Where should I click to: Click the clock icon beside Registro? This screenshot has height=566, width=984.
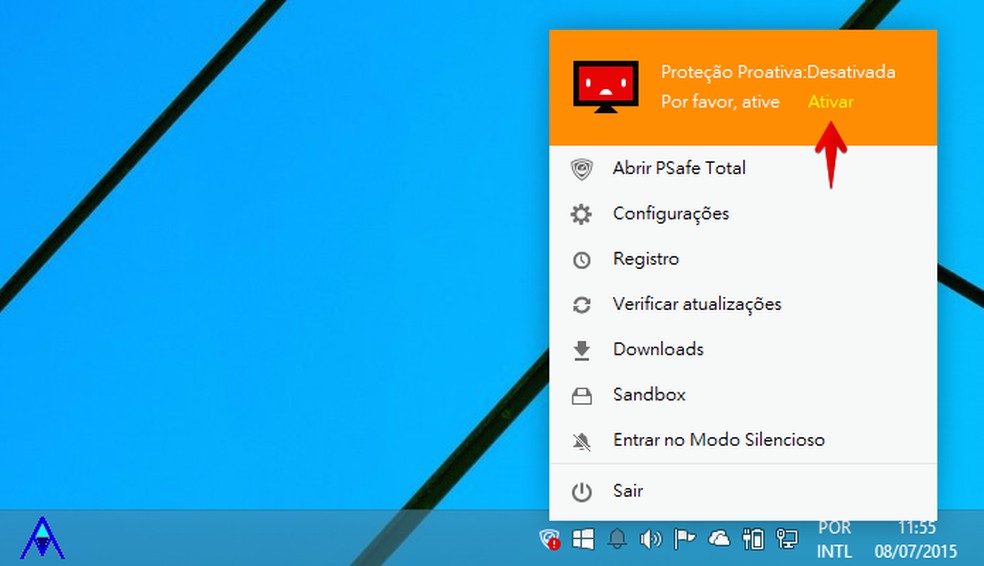[582, 260]
